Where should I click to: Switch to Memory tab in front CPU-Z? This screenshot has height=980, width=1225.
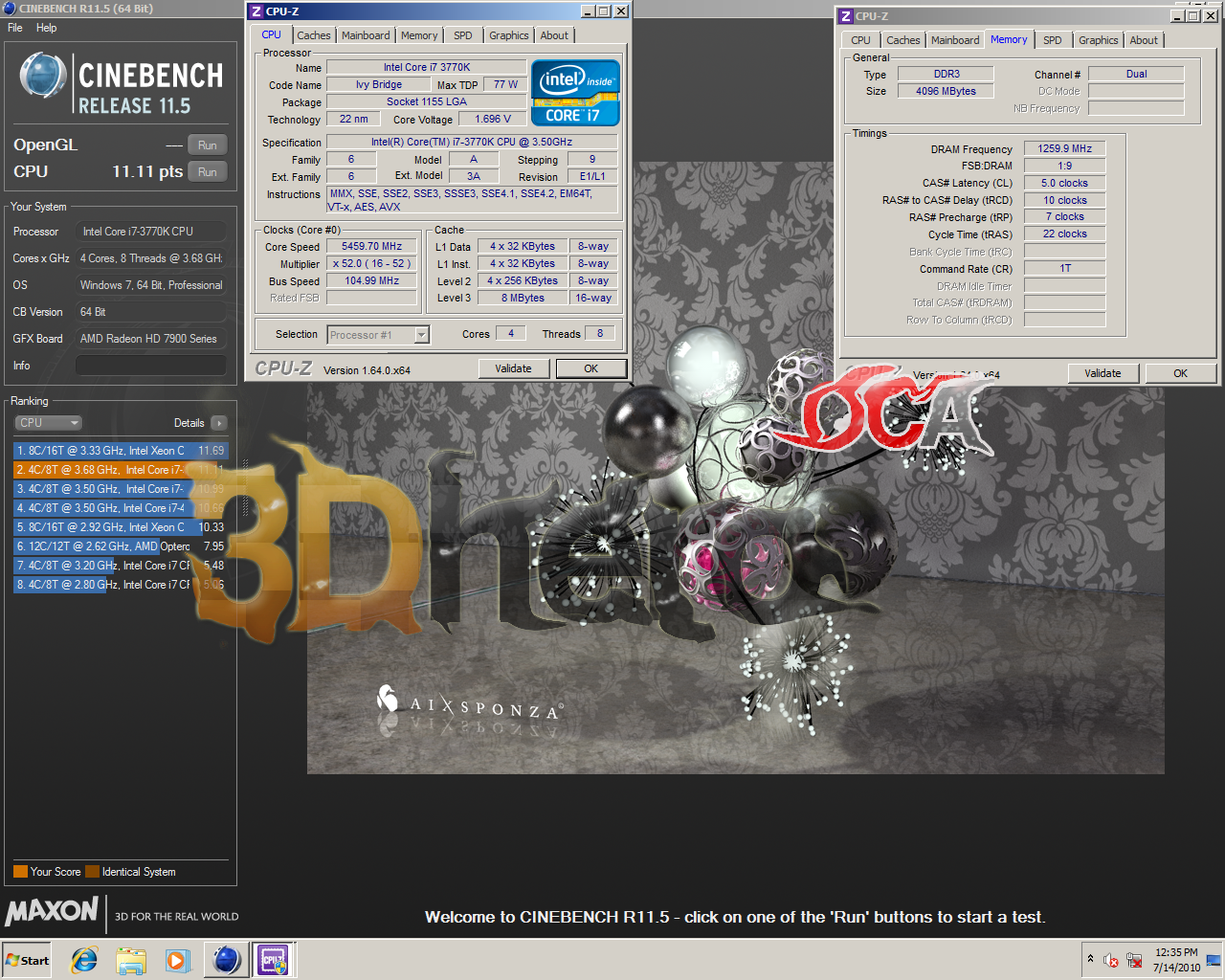coord(419,35)
